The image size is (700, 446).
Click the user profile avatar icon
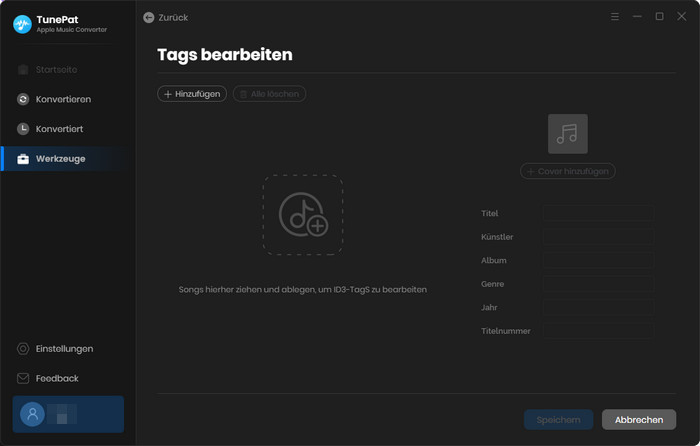coord(33,414)
